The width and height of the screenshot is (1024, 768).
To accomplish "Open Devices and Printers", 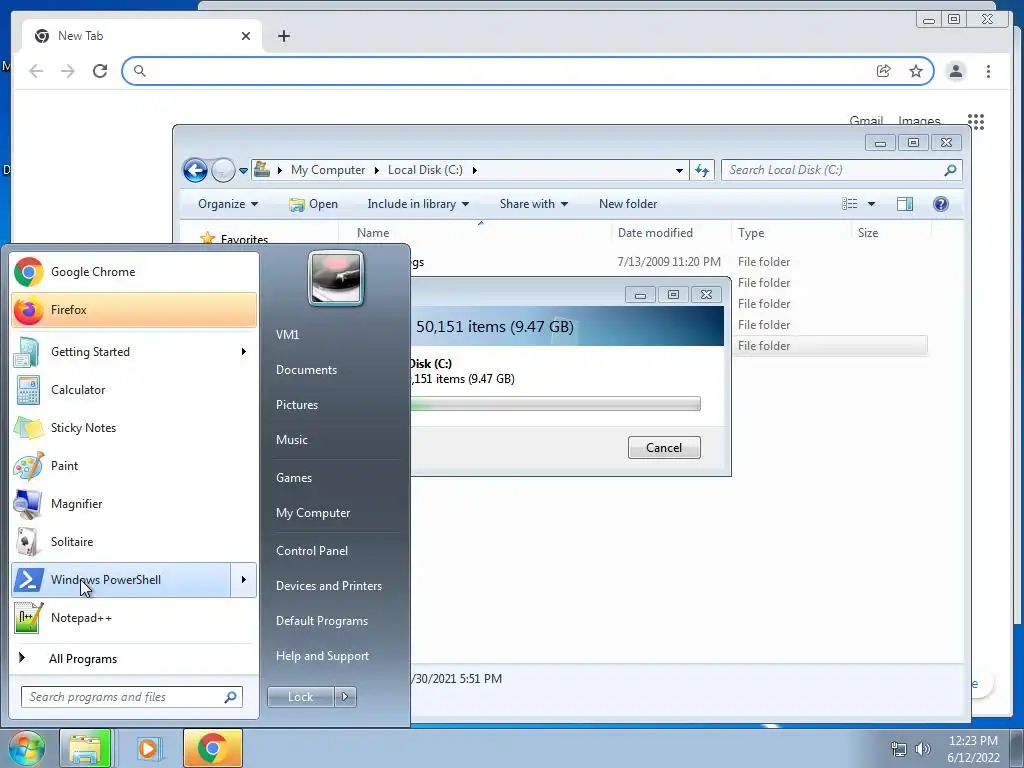I will [x=328, y=586].
